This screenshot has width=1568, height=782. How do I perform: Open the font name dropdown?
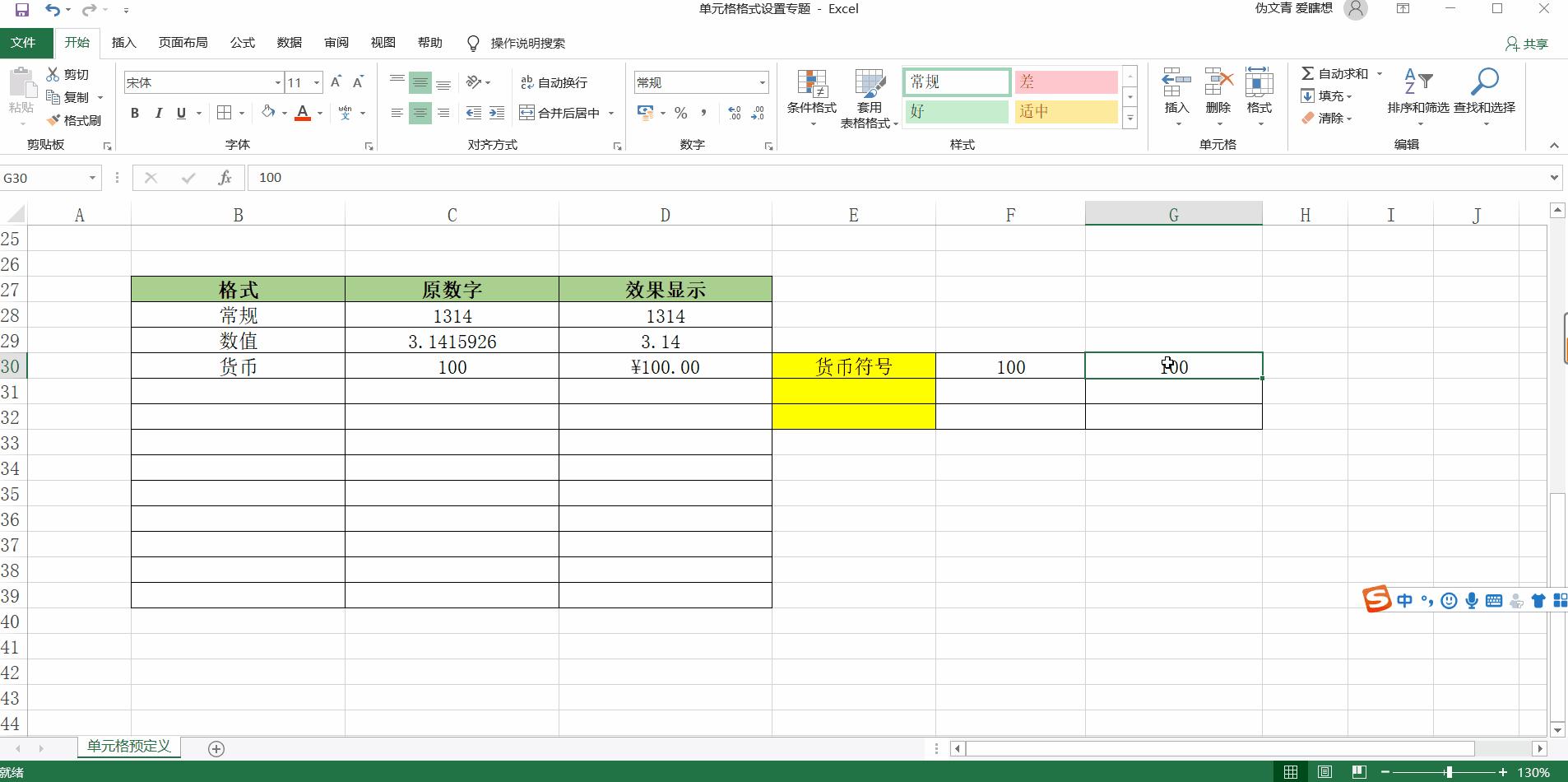click(x=277, y=82)
